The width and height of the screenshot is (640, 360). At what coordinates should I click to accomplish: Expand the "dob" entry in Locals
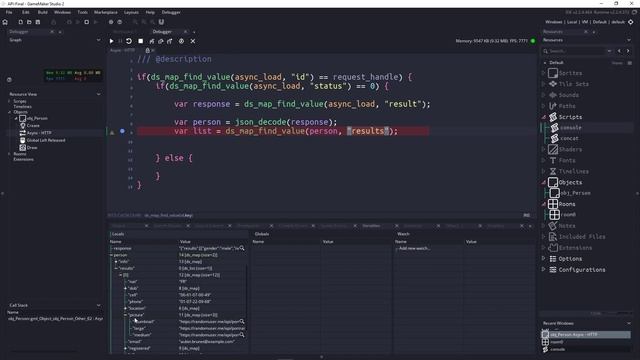tap(125, 289)
